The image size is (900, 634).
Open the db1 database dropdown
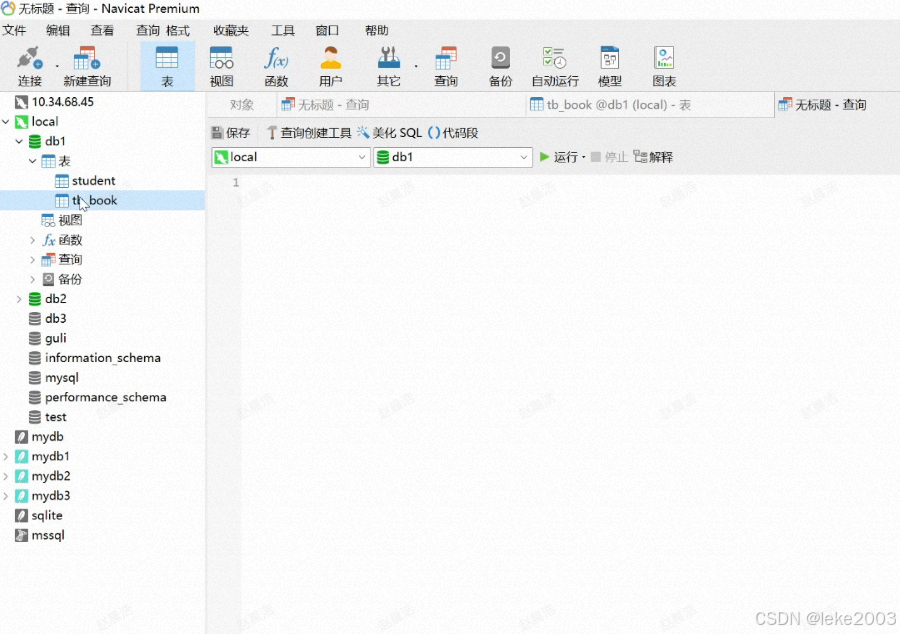point(453,157)
